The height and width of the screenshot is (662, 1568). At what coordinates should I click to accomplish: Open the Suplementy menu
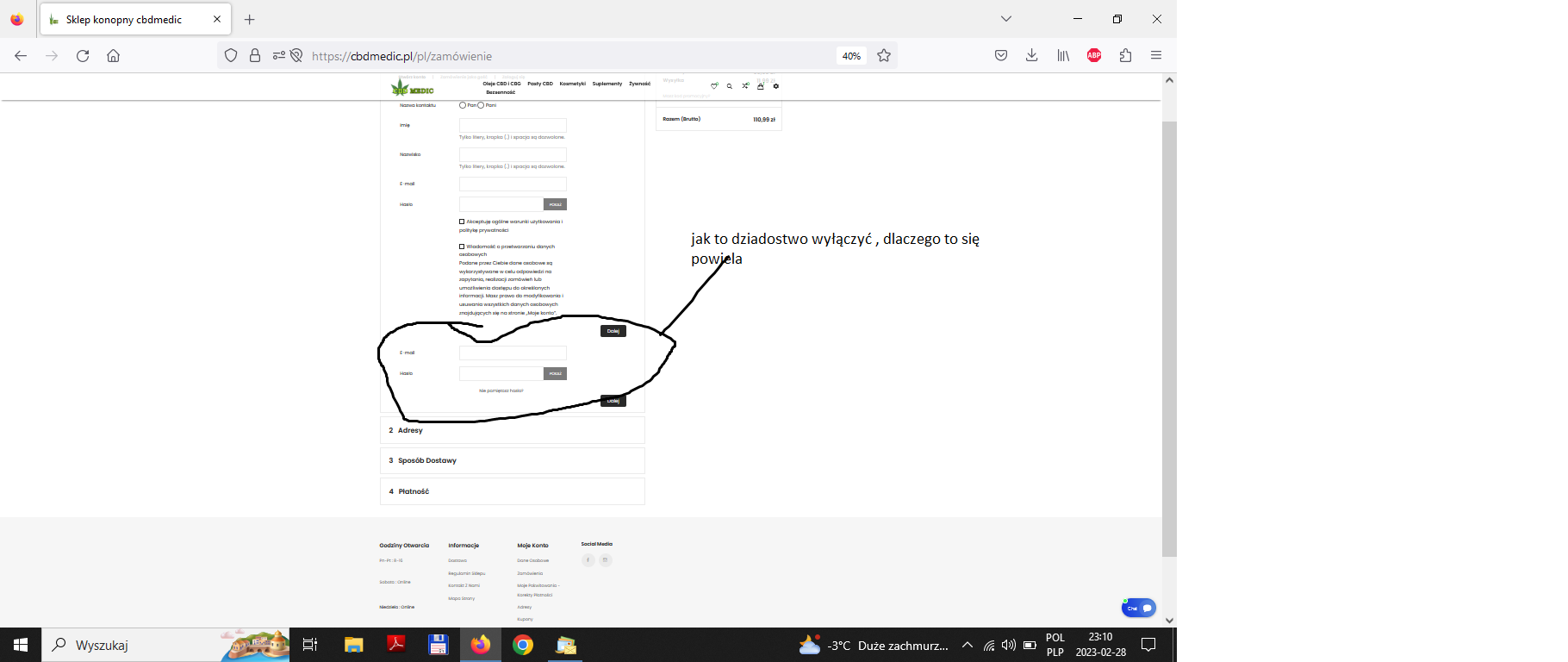pos(607,84)
